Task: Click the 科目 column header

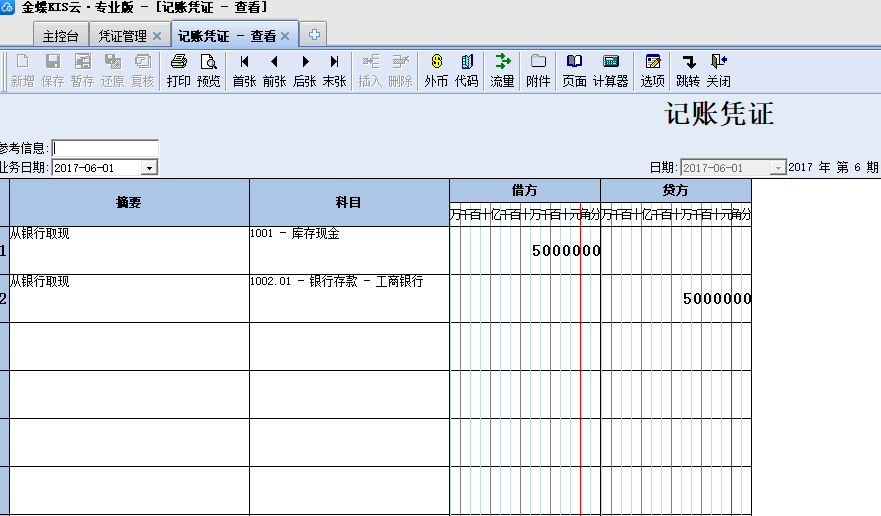Action: (x=349, y=202)
